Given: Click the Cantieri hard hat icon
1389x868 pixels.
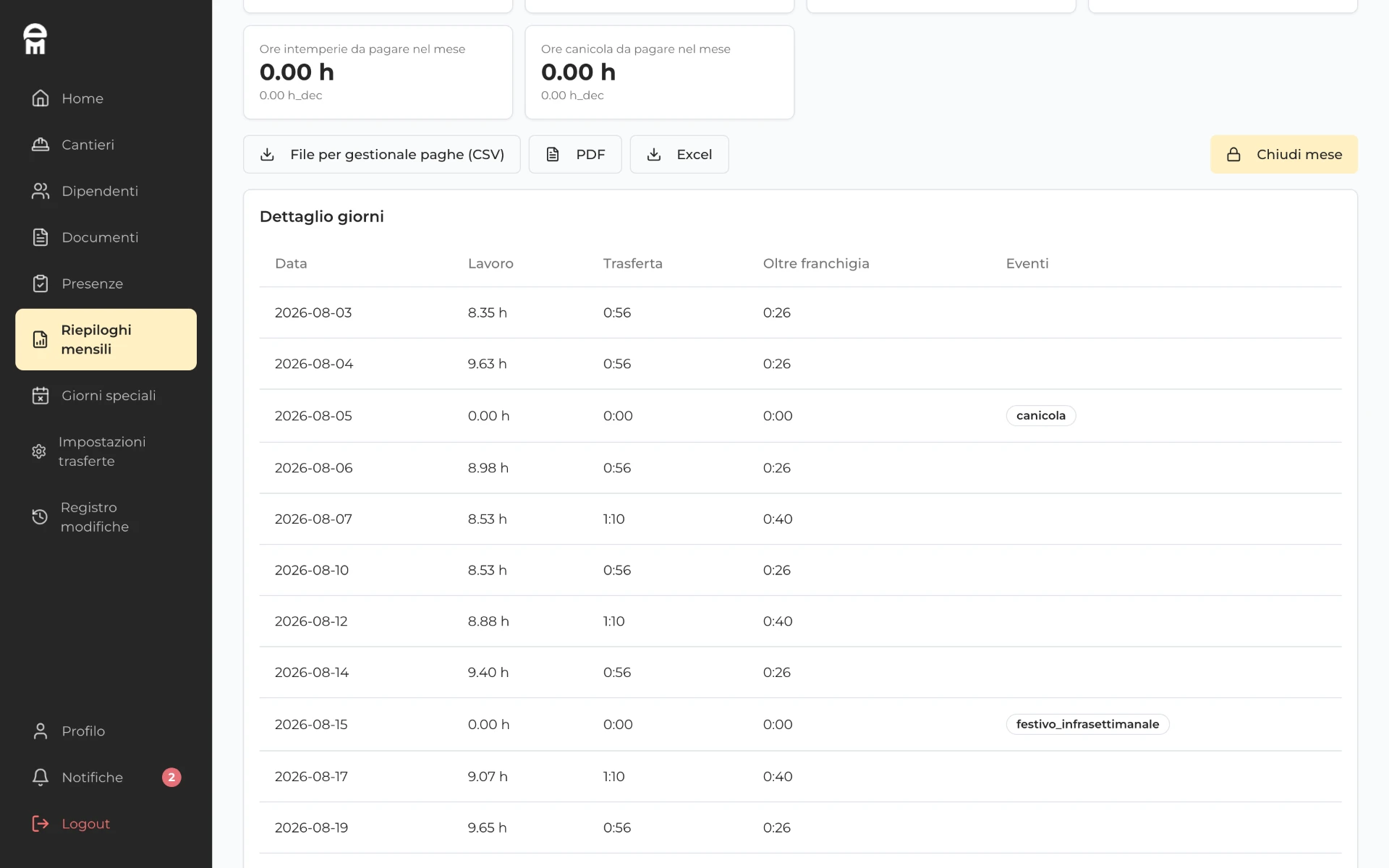Looking at the screenshot, I should click(x=41, y=145).
